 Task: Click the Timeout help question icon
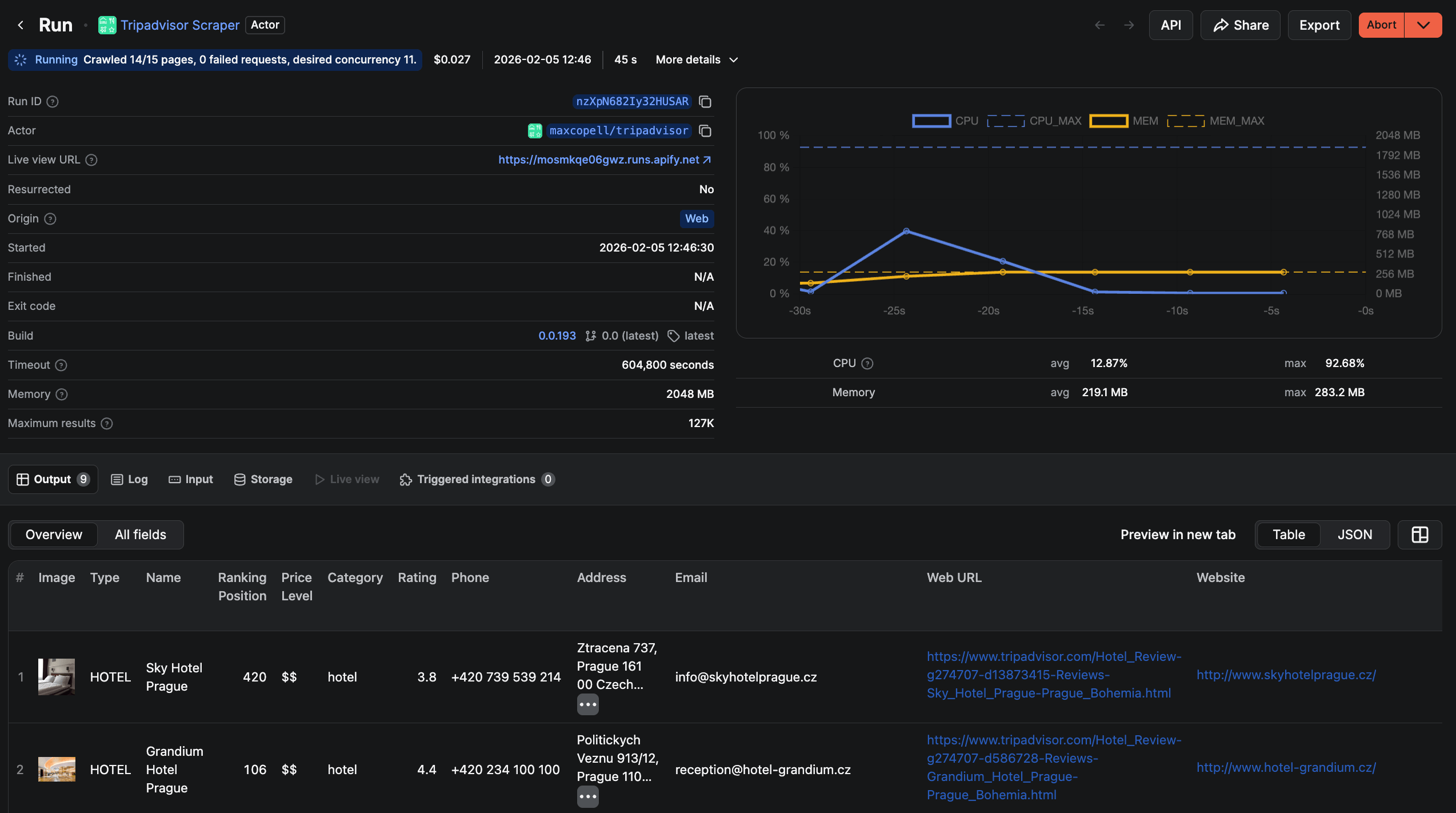point(61,365)
